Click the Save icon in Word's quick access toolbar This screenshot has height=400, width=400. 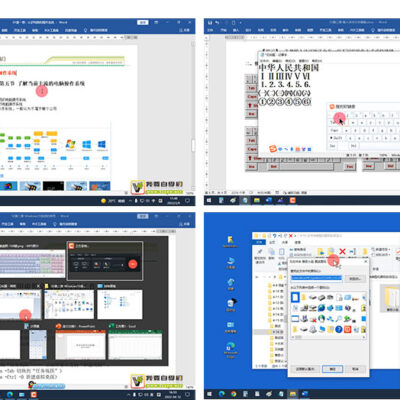pos(210,22)
